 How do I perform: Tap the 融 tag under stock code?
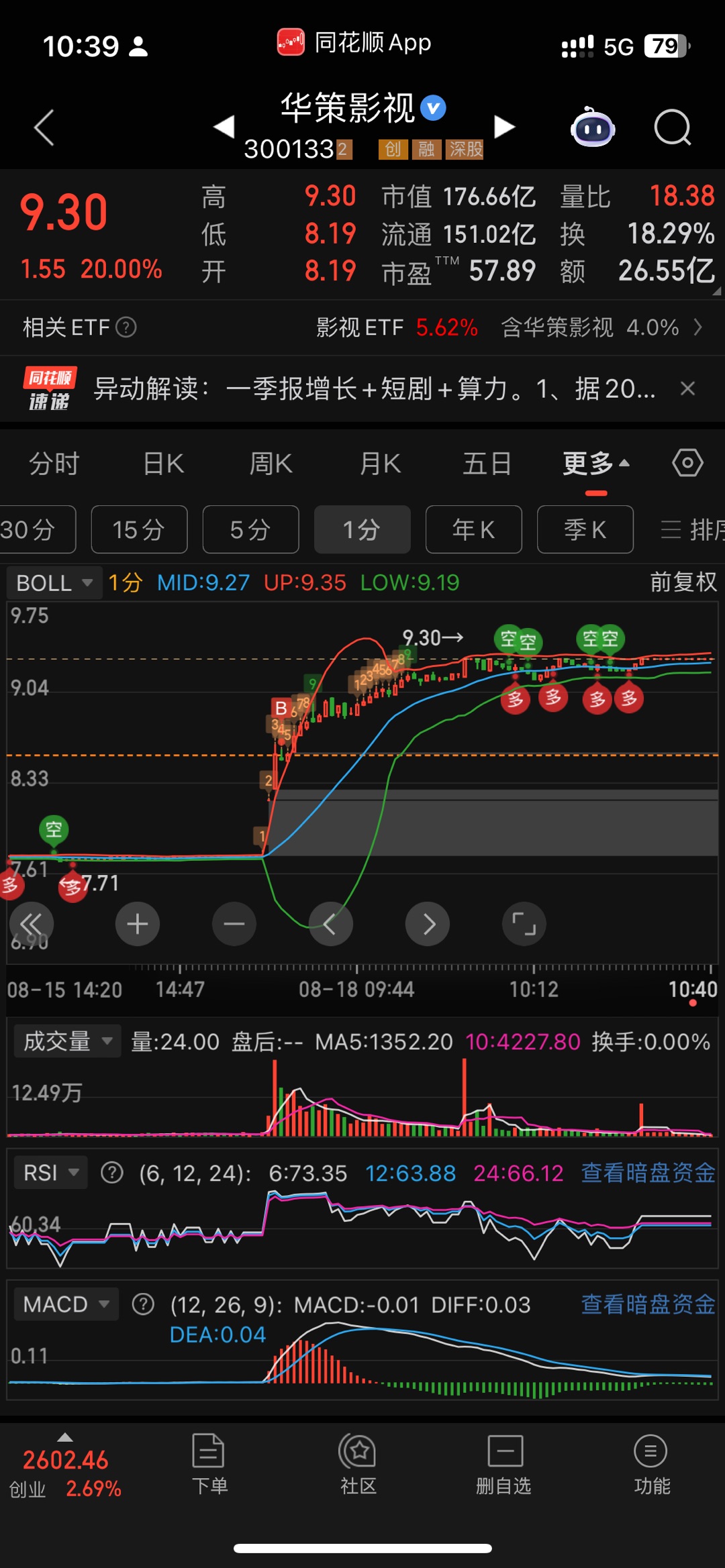(427, 149)
